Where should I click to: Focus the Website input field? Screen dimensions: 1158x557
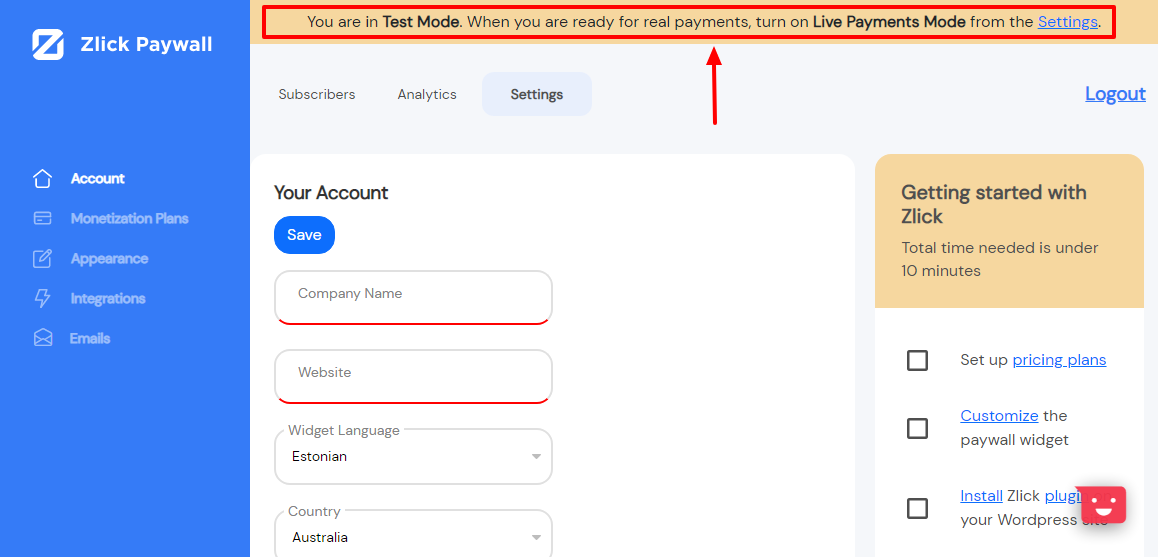[x=413, y=376]
